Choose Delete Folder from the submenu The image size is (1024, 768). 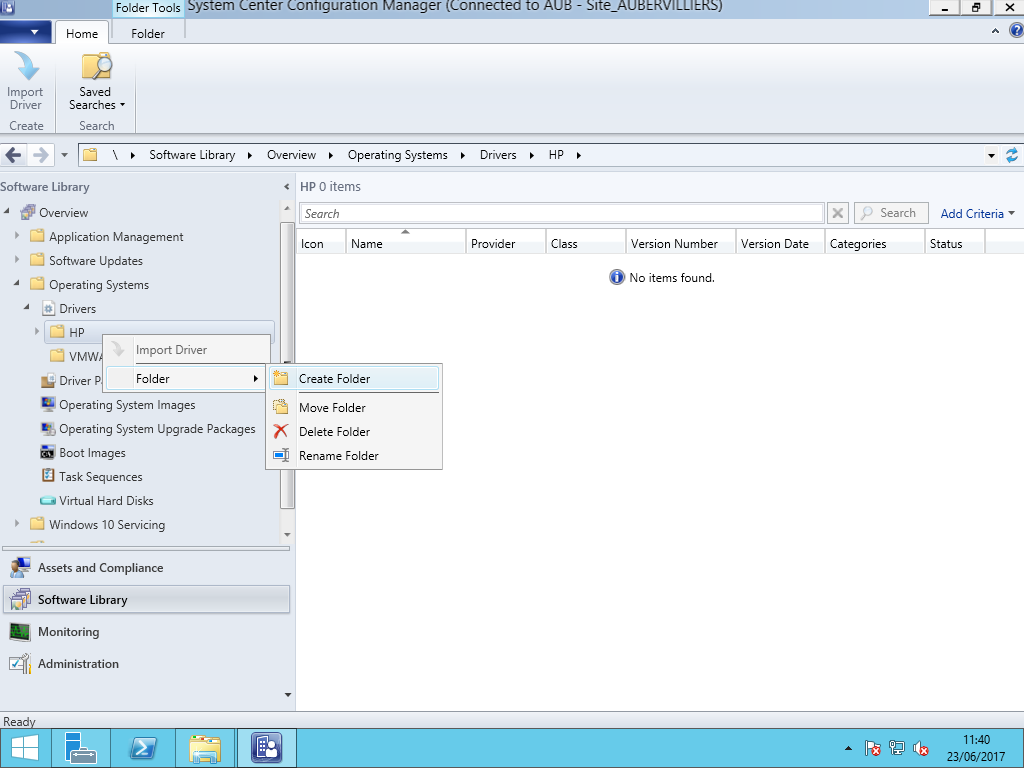pos(355,432)
